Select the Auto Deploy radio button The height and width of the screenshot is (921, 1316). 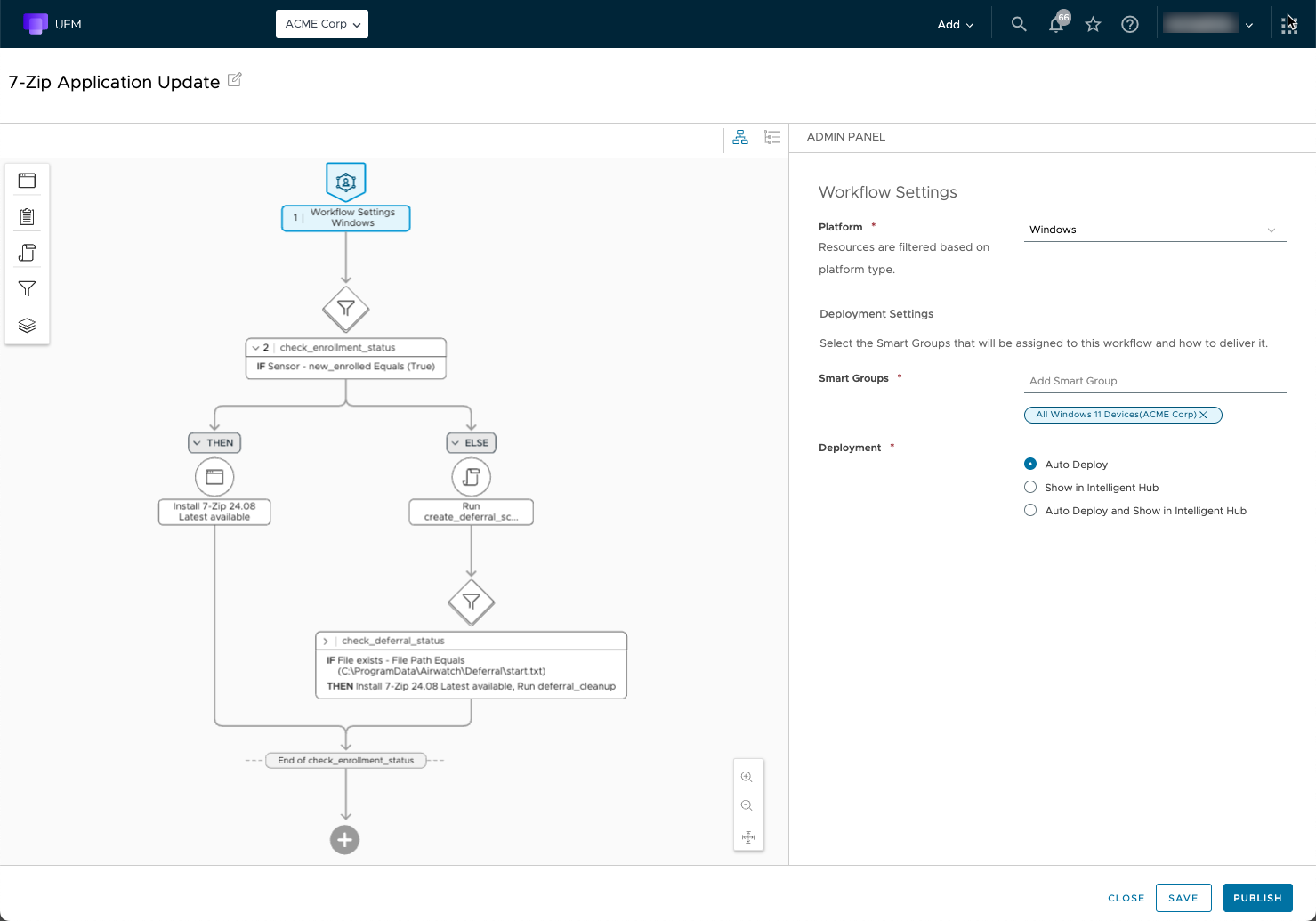(1030, 464)
